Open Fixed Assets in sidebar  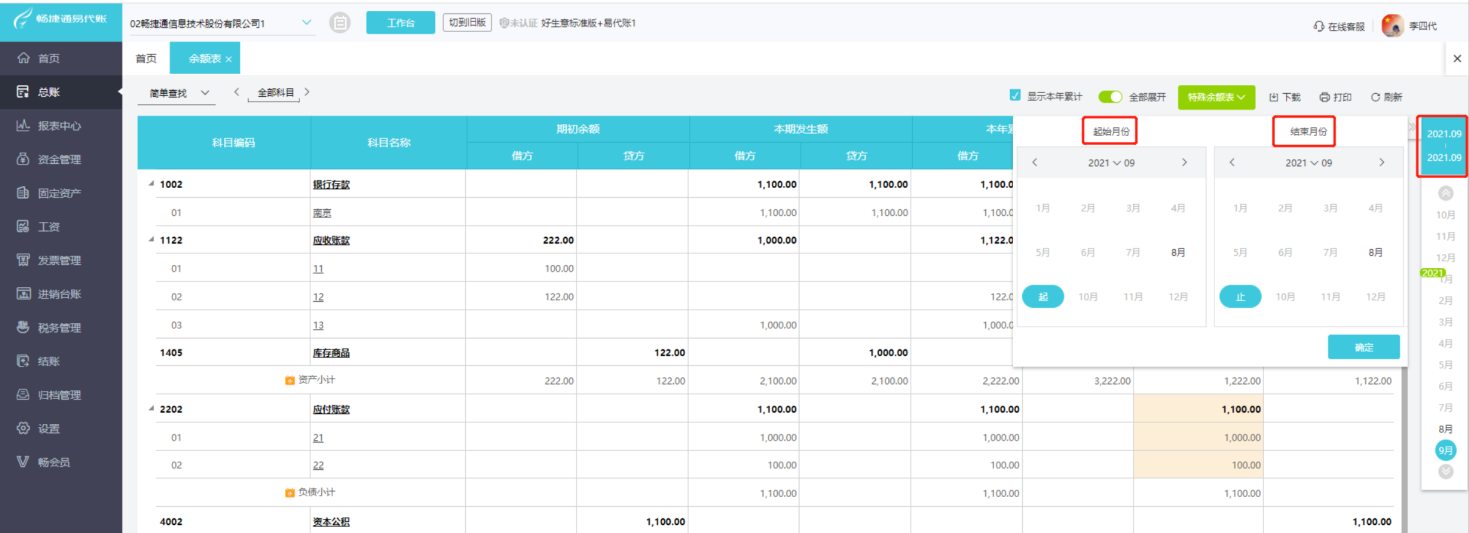click(23, 193)
